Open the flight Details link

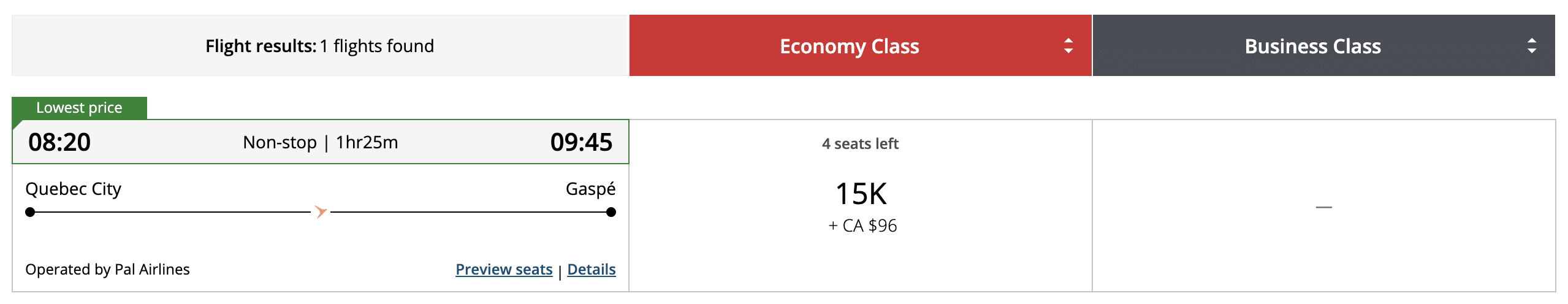coord(591,270)
